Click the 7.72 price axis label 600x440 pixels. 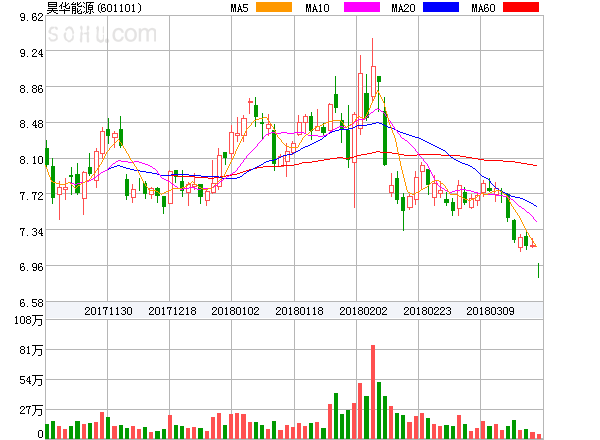coord(31,196)
